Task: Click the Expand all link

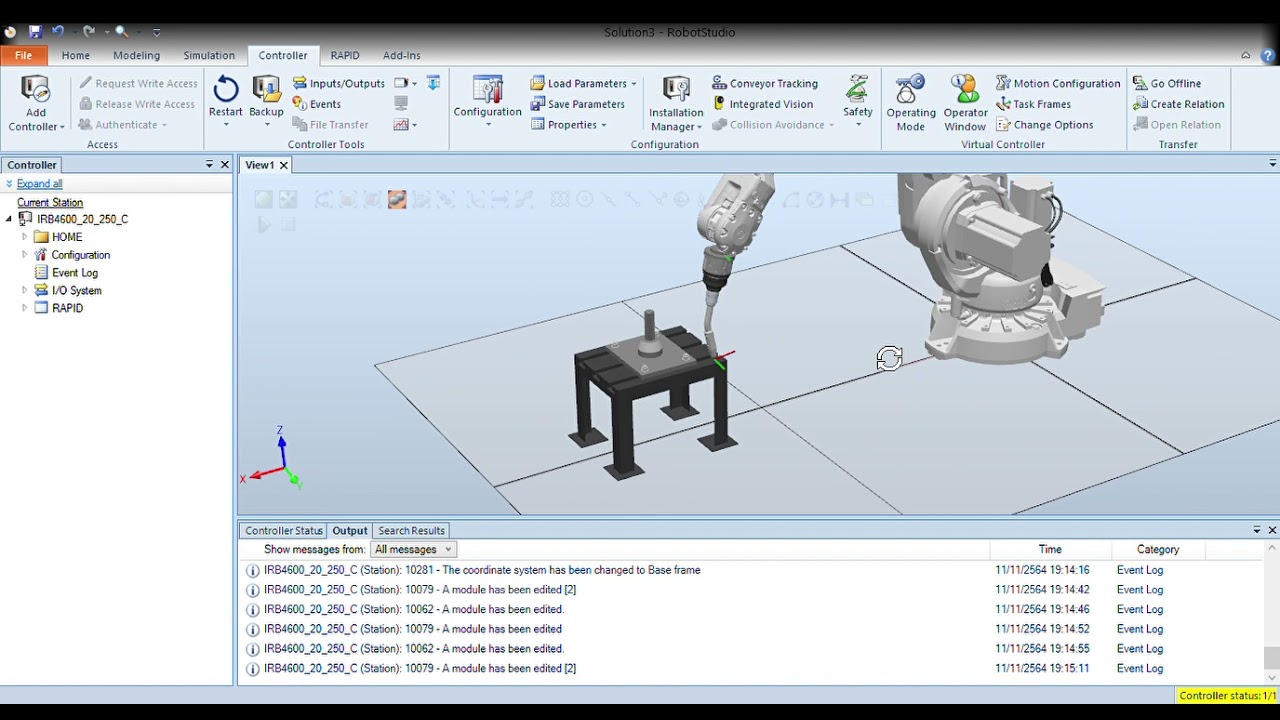Action: coord(39,184)
